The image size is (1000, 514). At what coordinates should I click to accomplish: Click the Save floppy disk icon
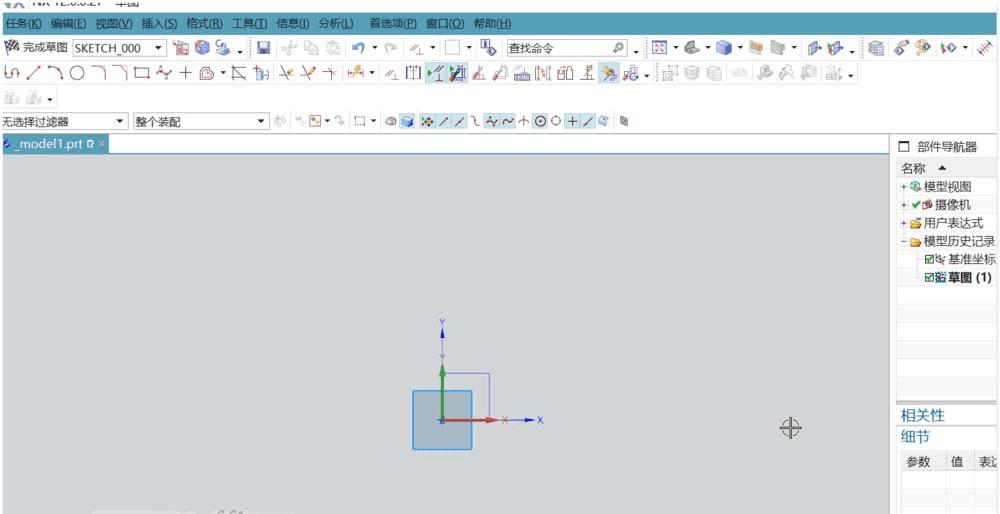click(x=263, y=48)
